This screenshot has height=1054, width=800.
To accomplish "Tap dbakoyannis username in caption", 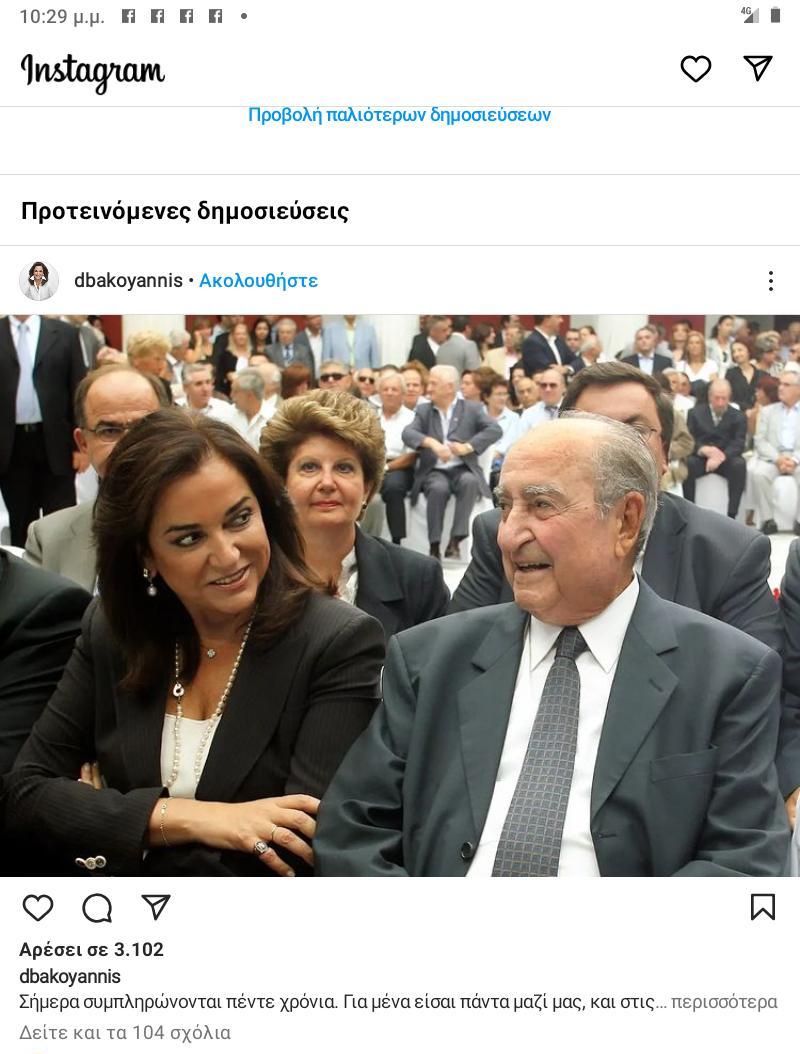I will pyautogui.click(x=70, y=976).
